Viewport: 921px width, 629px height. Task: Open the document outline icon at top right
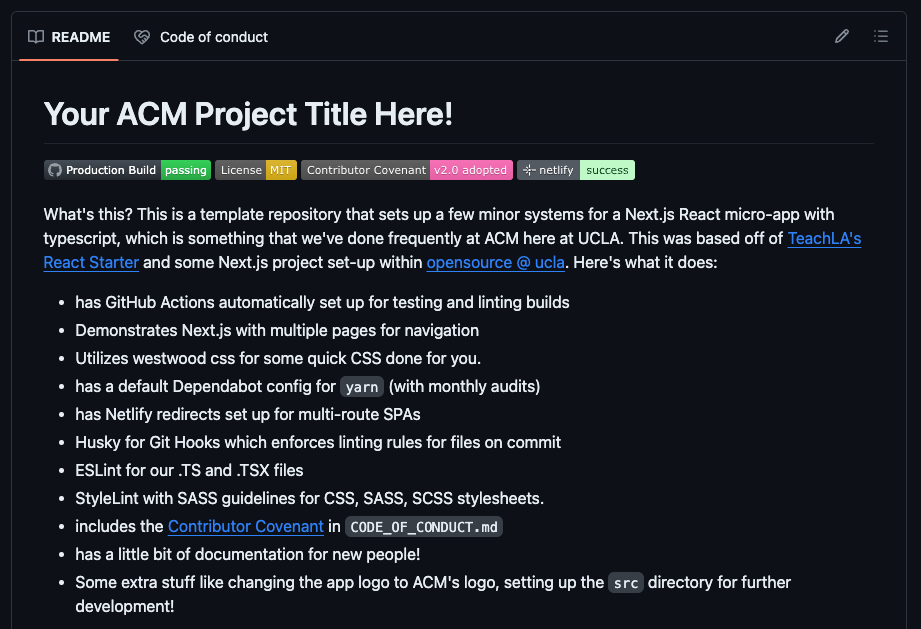pos(881,36)
